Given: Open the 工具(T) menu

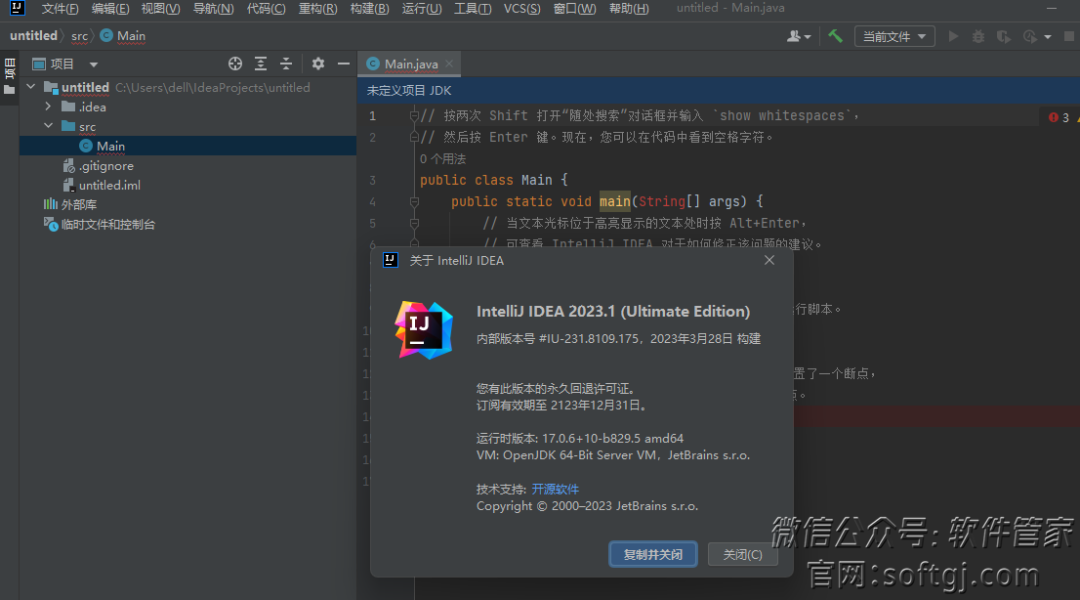Looking at the screenshot, I should 472,9.
